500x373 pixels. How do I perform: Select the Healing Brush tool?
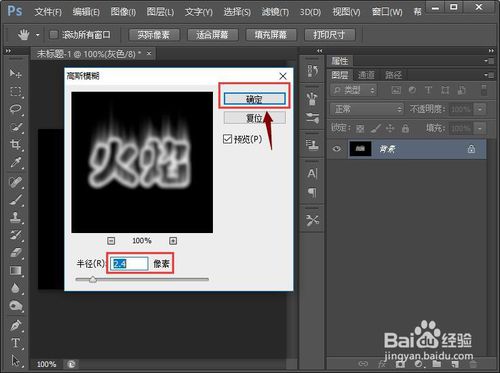pos(15,182)
